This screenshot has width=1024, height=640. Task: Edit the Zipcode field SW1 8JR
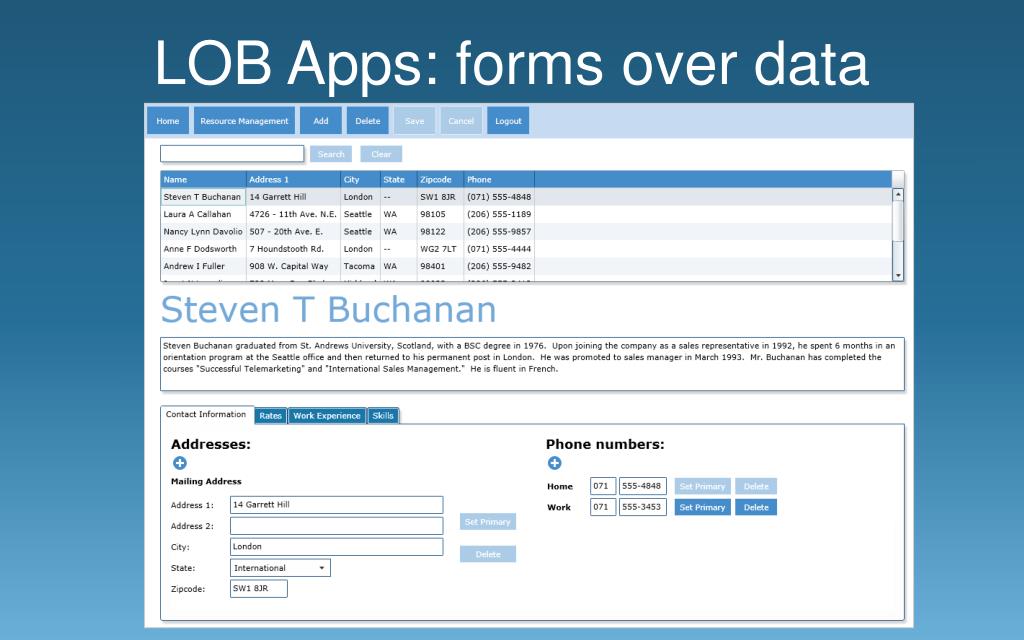[259, 588]
